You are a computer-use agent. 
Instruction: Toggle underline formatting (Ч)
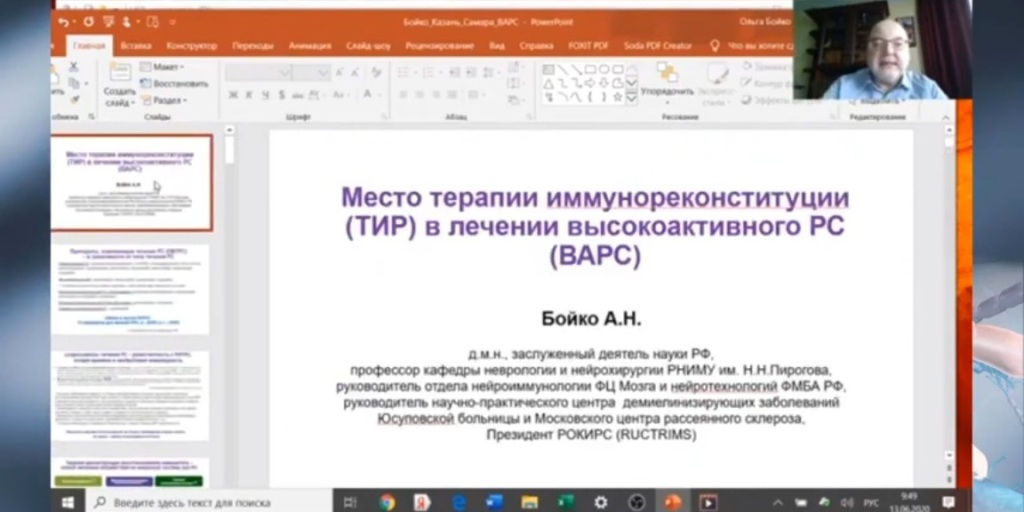pos(262,95)
